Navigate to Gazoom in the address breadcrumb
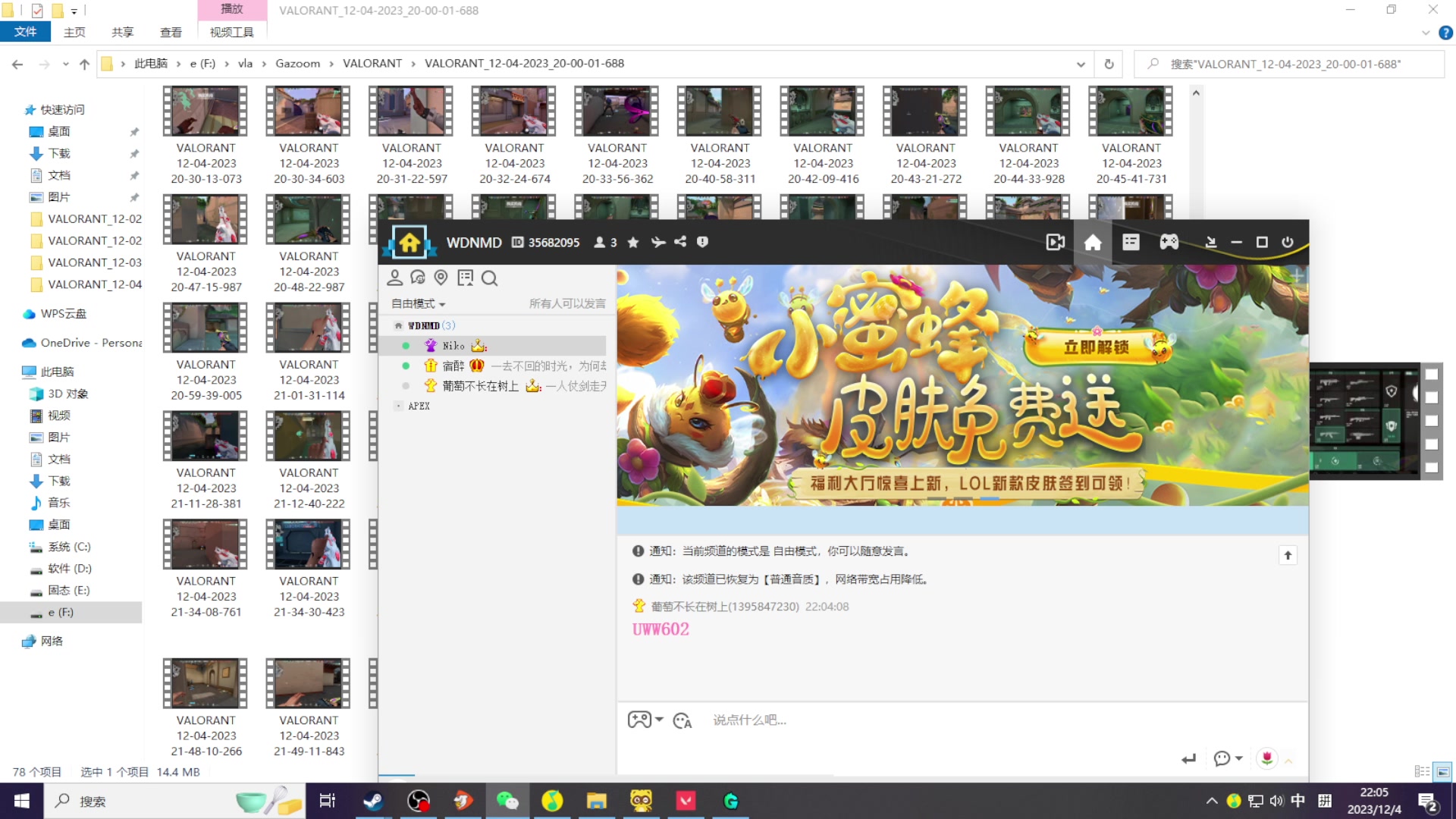 point(297,64)
